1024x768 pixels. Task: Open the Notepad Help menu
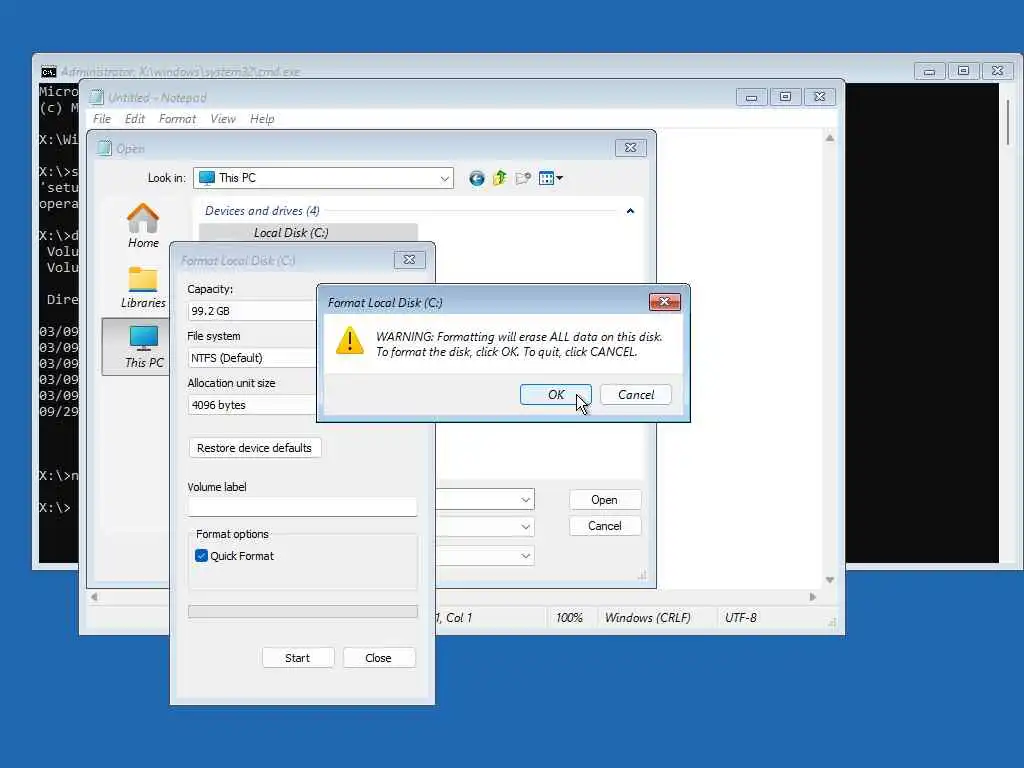pyautogui.click(x=262, y=119)
